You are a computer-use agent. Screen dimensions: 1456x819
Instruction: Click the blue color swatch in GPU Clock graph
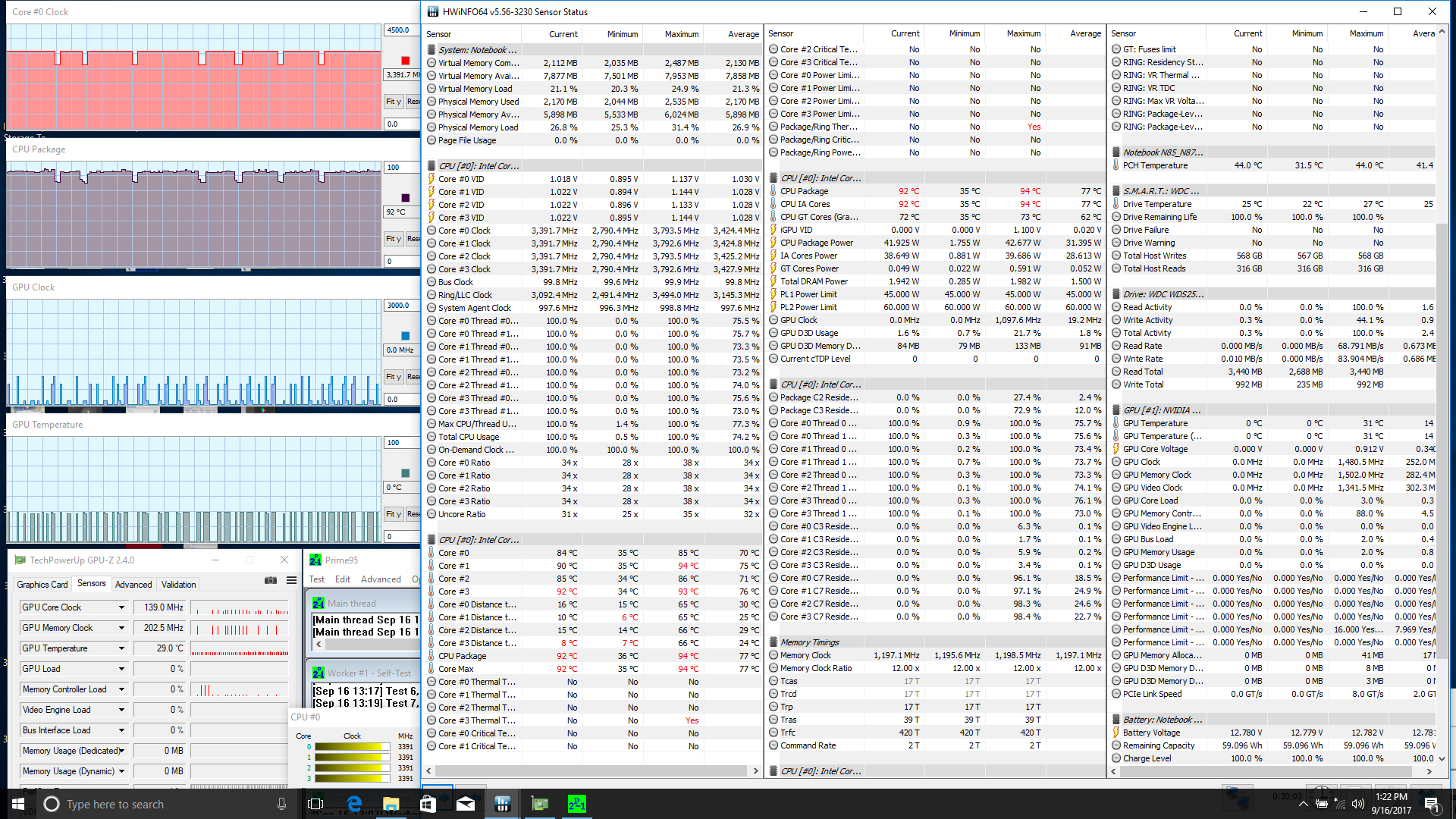pyautogui.click(x=405, y=336)
